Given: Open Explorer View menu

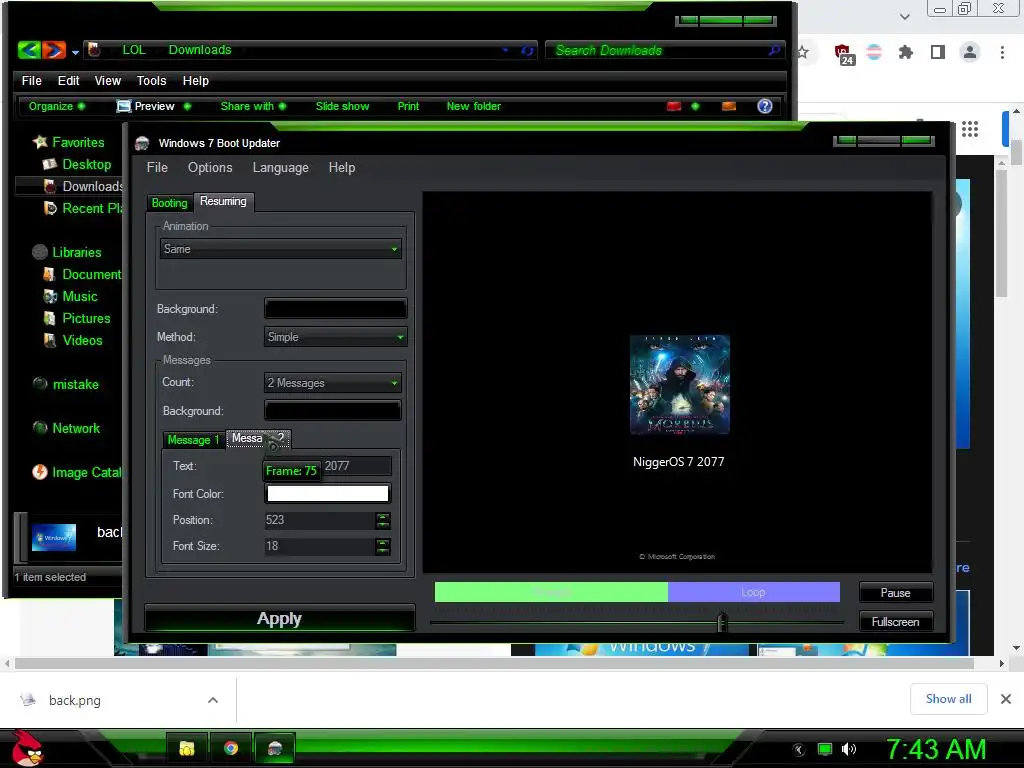Looking at the screenshot, I should click(x=108, y=81).
